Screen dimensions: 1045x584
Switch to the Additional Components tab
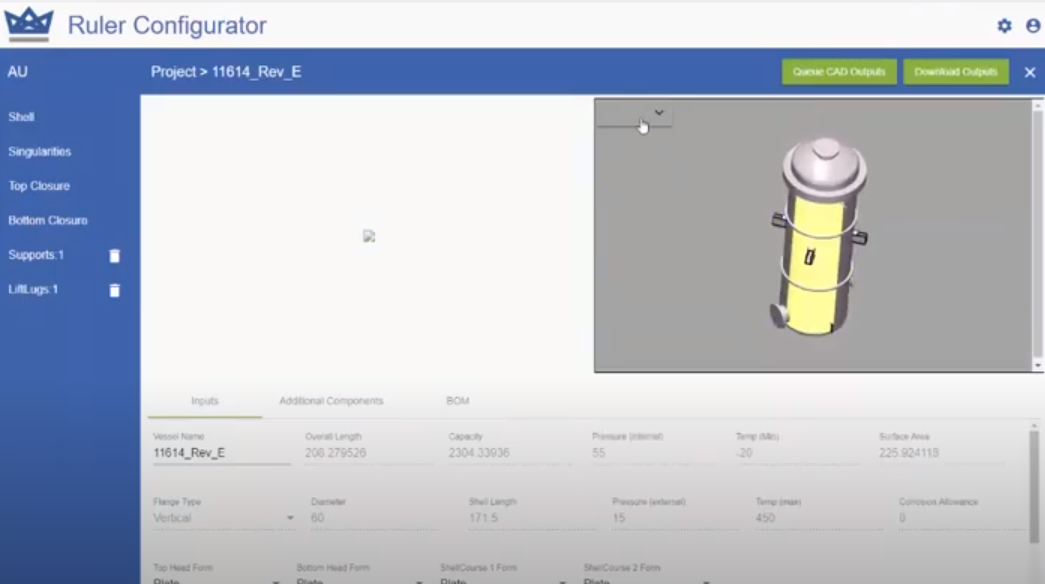pyautogui.click(x=331, y=400)
